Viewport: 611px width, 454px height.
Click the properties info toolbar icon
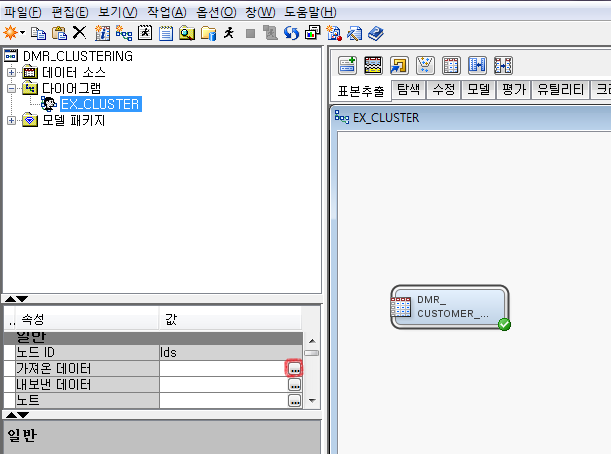click(102, 33)
